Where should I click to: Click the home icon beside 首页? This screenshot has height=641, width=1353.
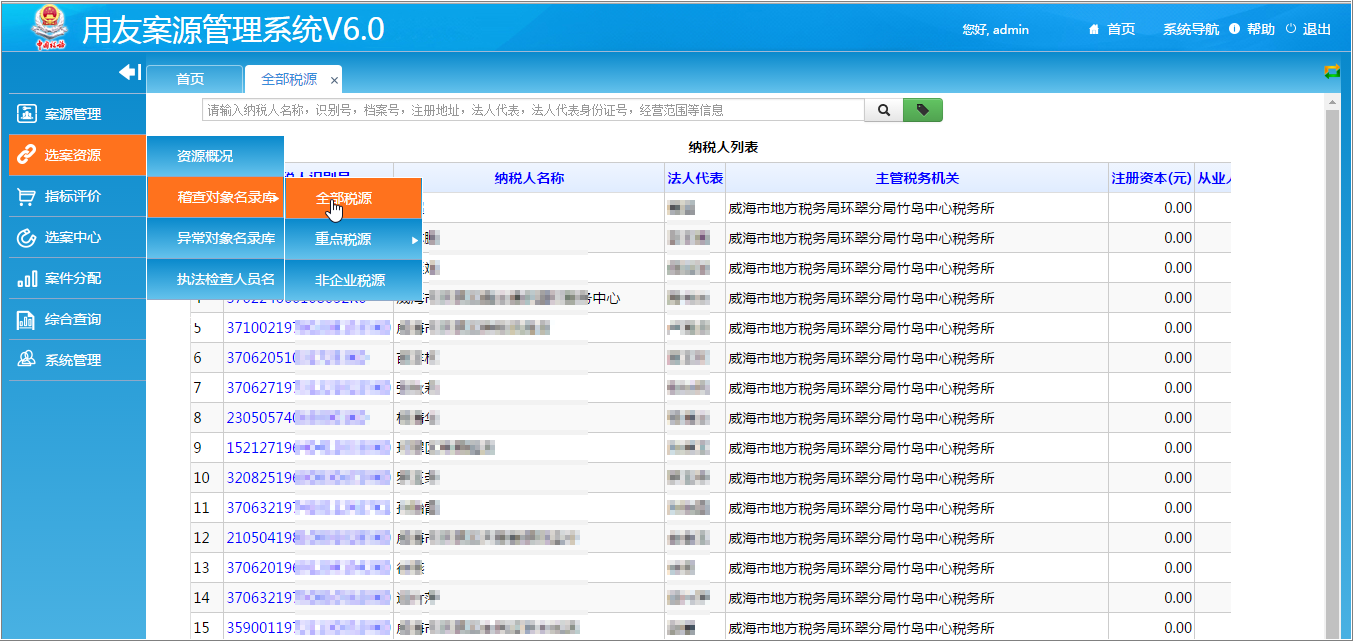[1094, 29]
